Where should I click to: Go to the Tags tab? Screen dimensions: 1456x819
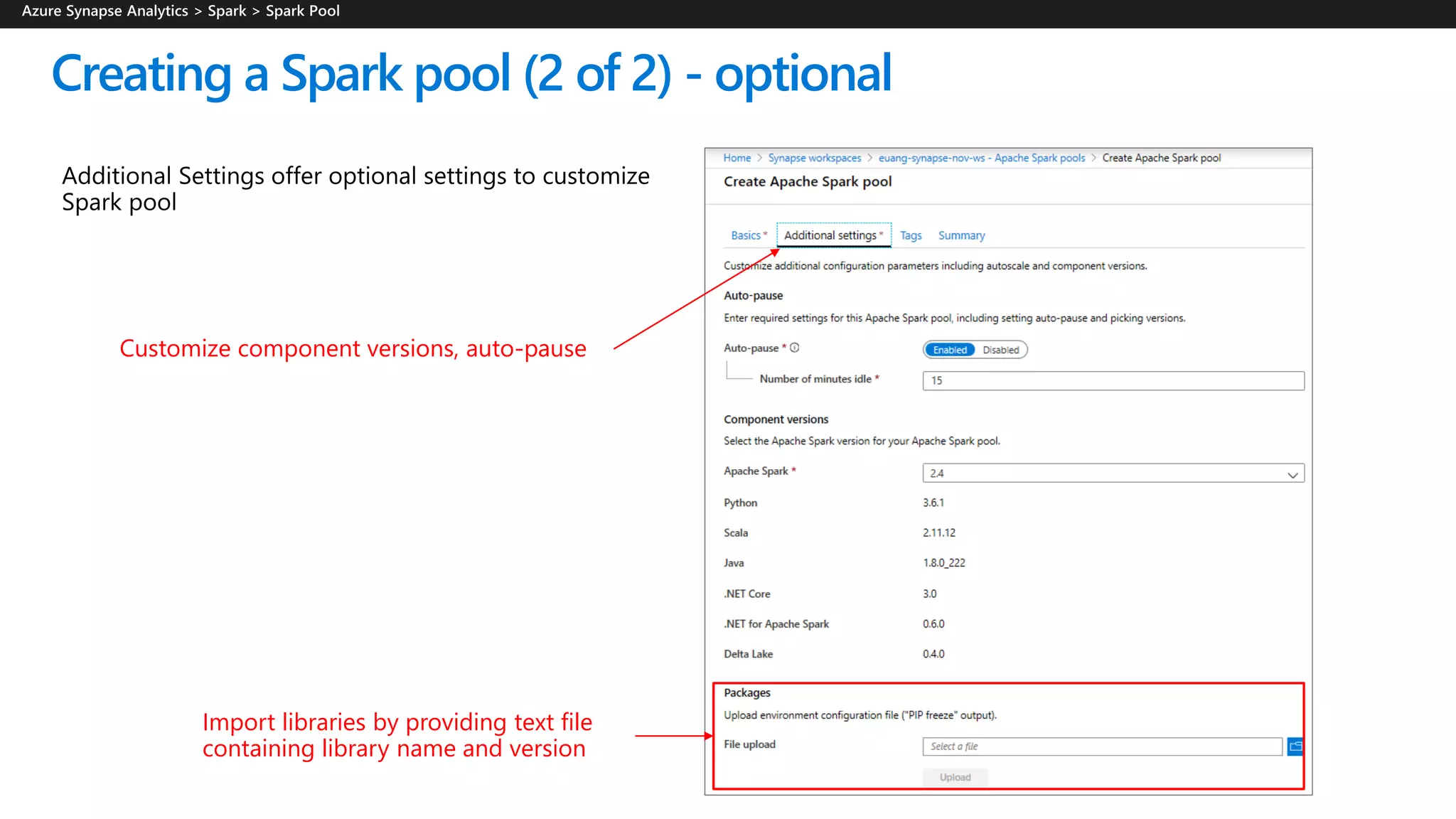pos(911,235)
